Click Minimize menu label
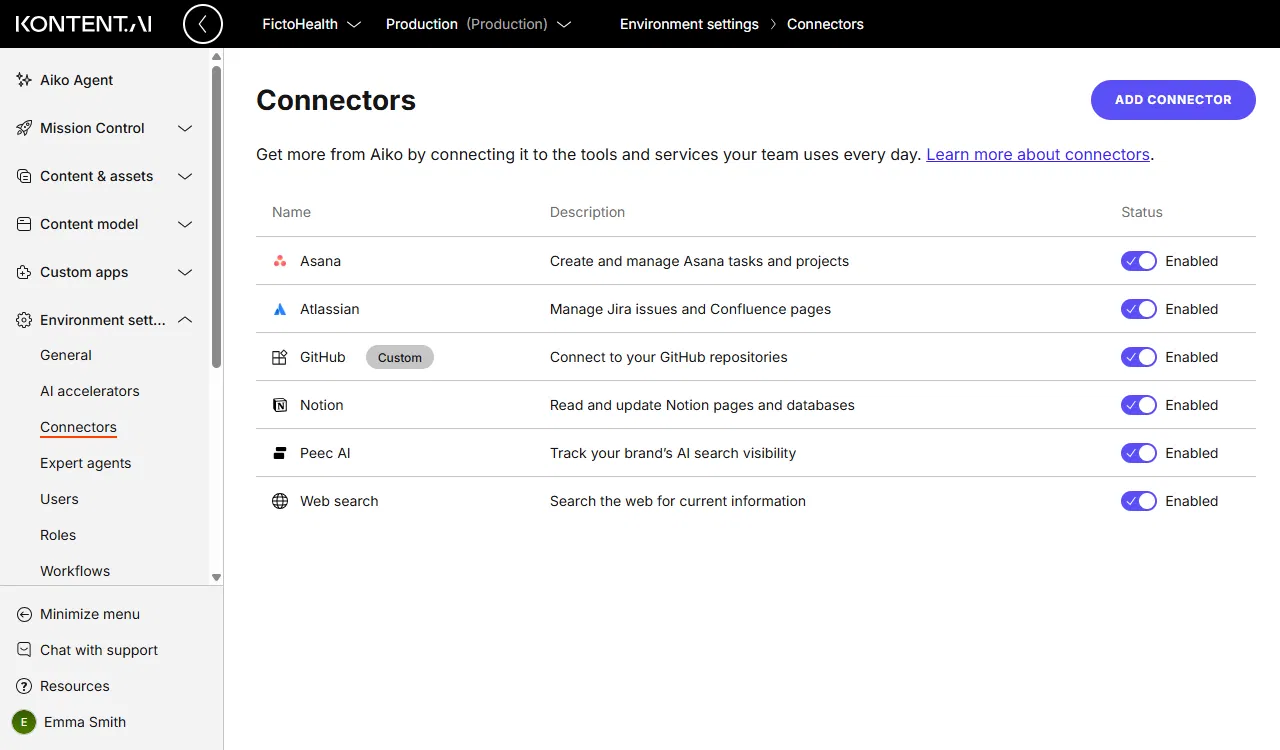Viewport: 1280px width, 750px height. (x=90, y=614)
